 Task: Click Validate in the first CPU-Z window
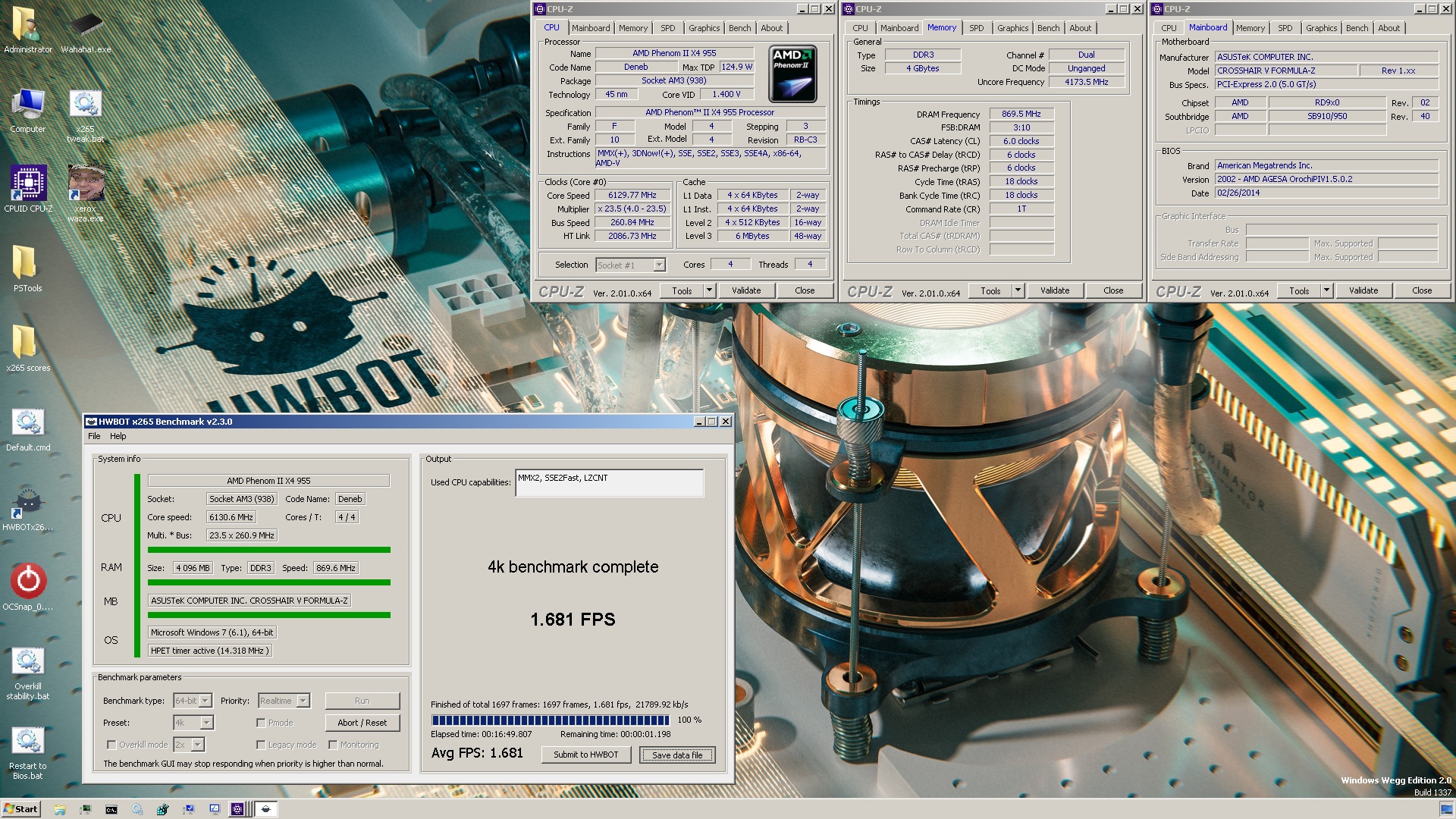746,290
